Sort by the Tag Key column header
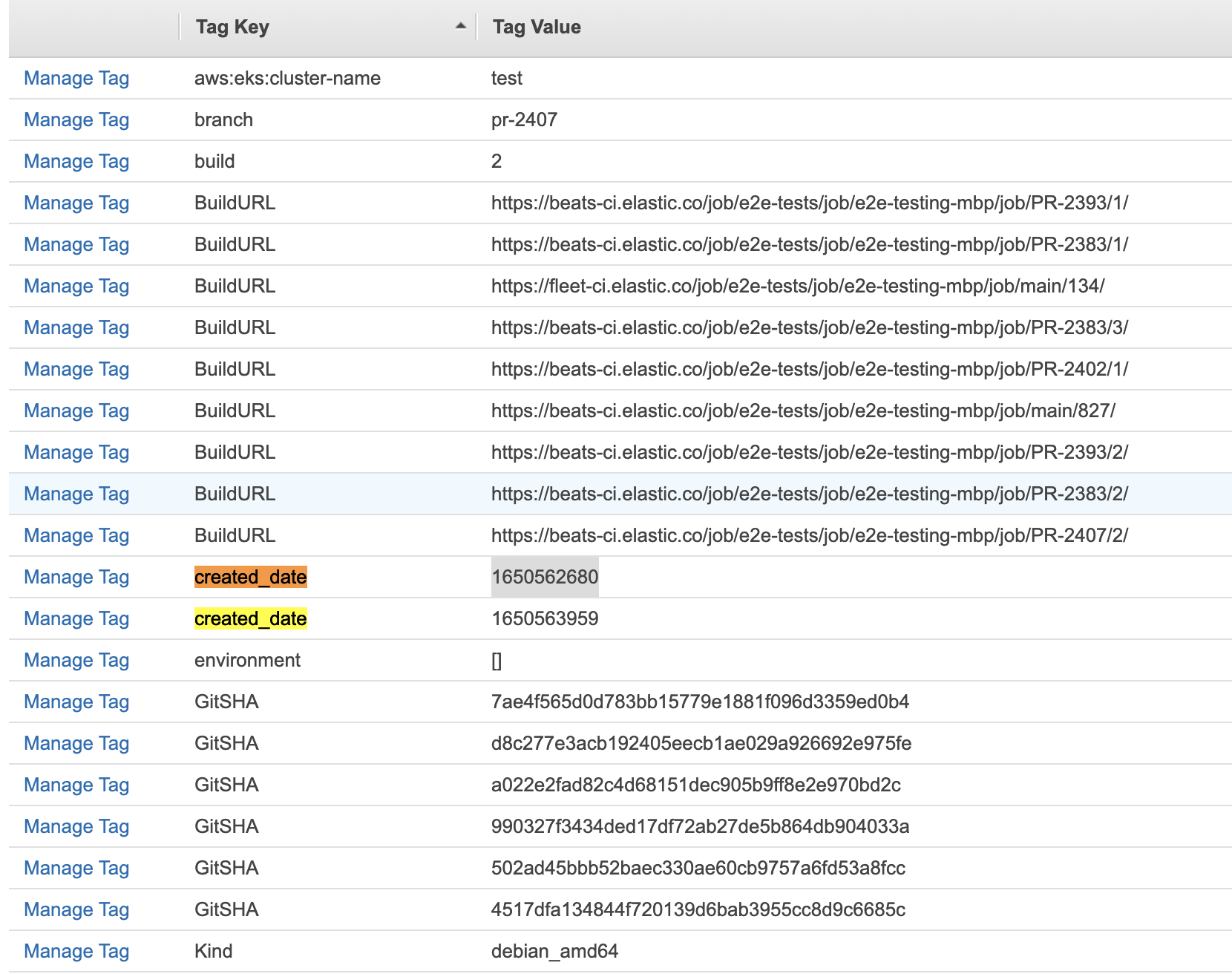The width and height of the screenshot is (1232, 974). point(232,27)
